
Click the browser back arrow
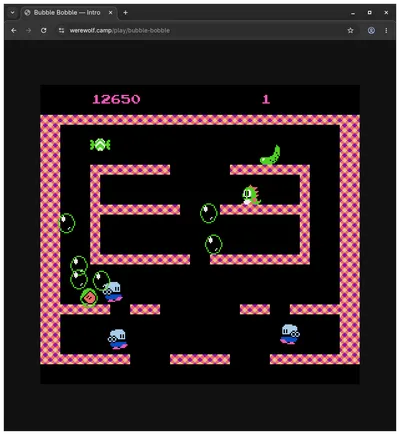14,30
